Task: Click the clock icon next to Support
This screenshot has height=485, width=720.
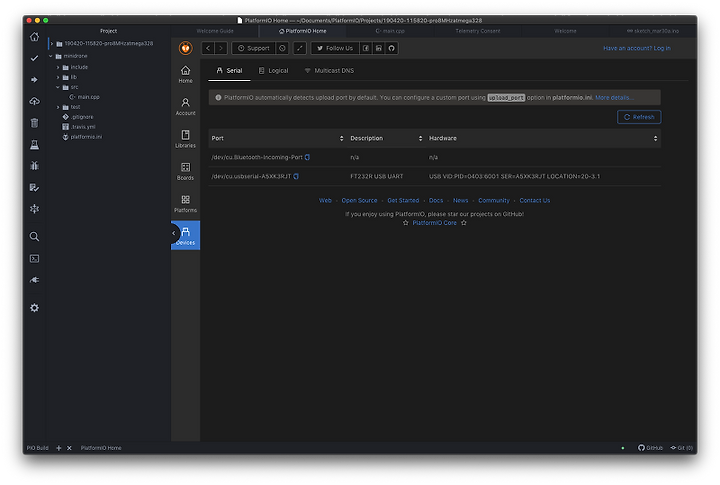Action: 282,48
